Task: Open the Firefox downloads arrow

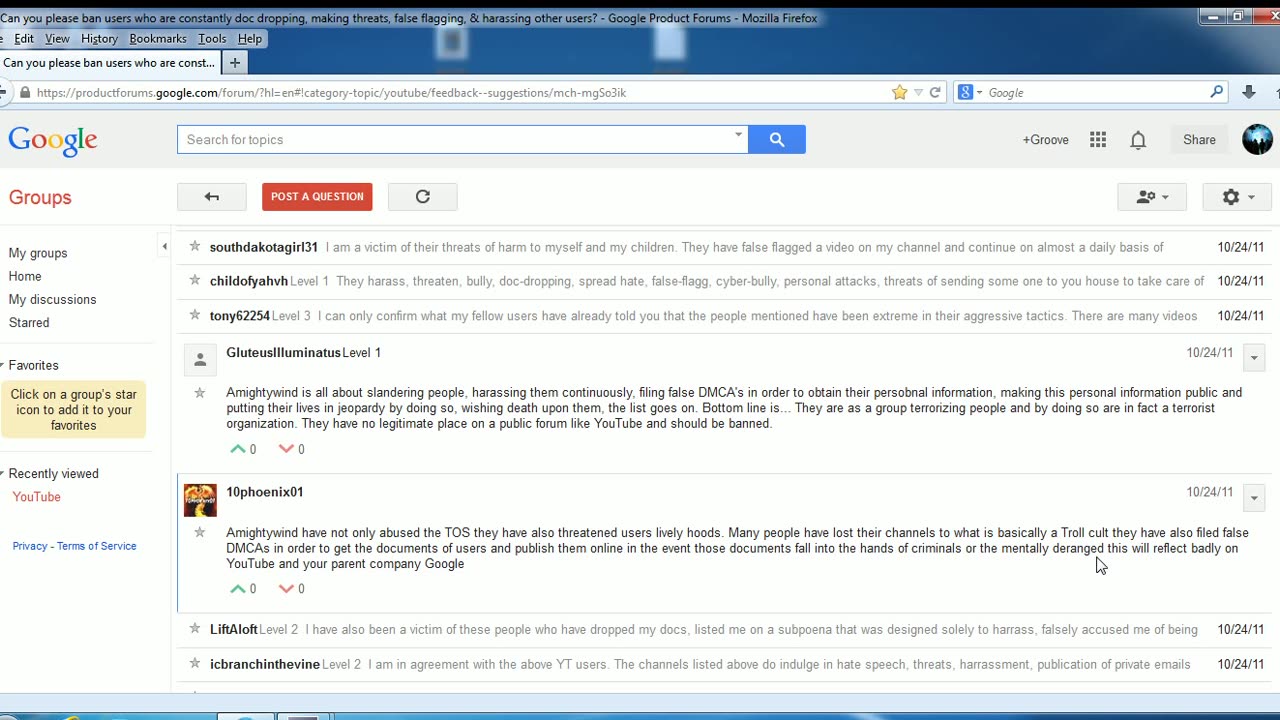Action: (x=1249, y=92)
